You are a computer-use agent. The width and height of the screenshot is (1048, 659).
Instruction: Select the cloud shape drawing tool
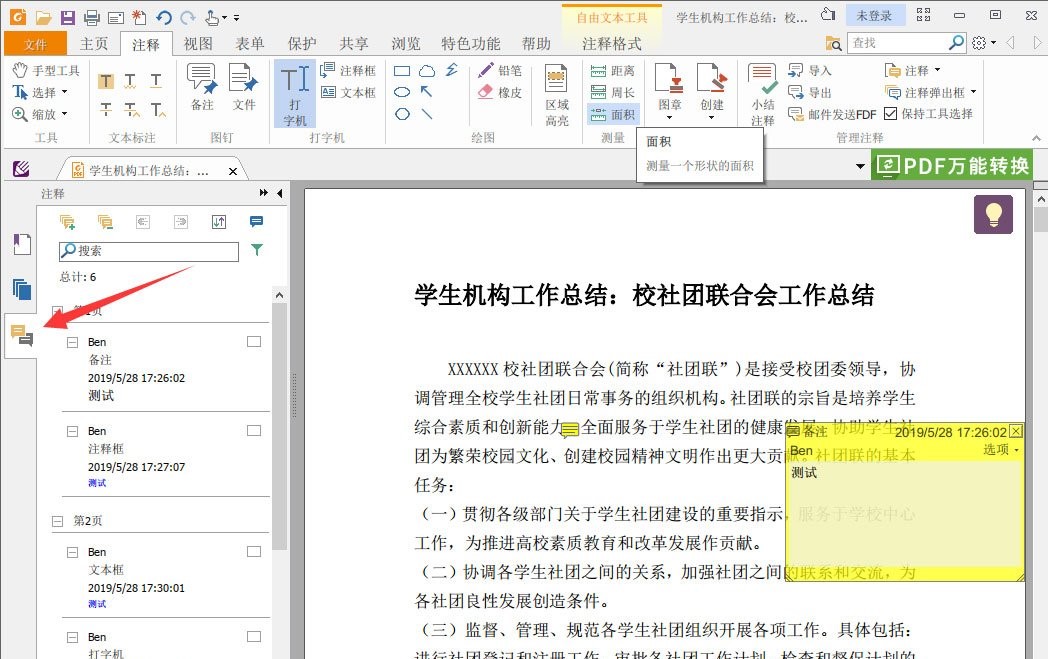click(x=427, y=70)
